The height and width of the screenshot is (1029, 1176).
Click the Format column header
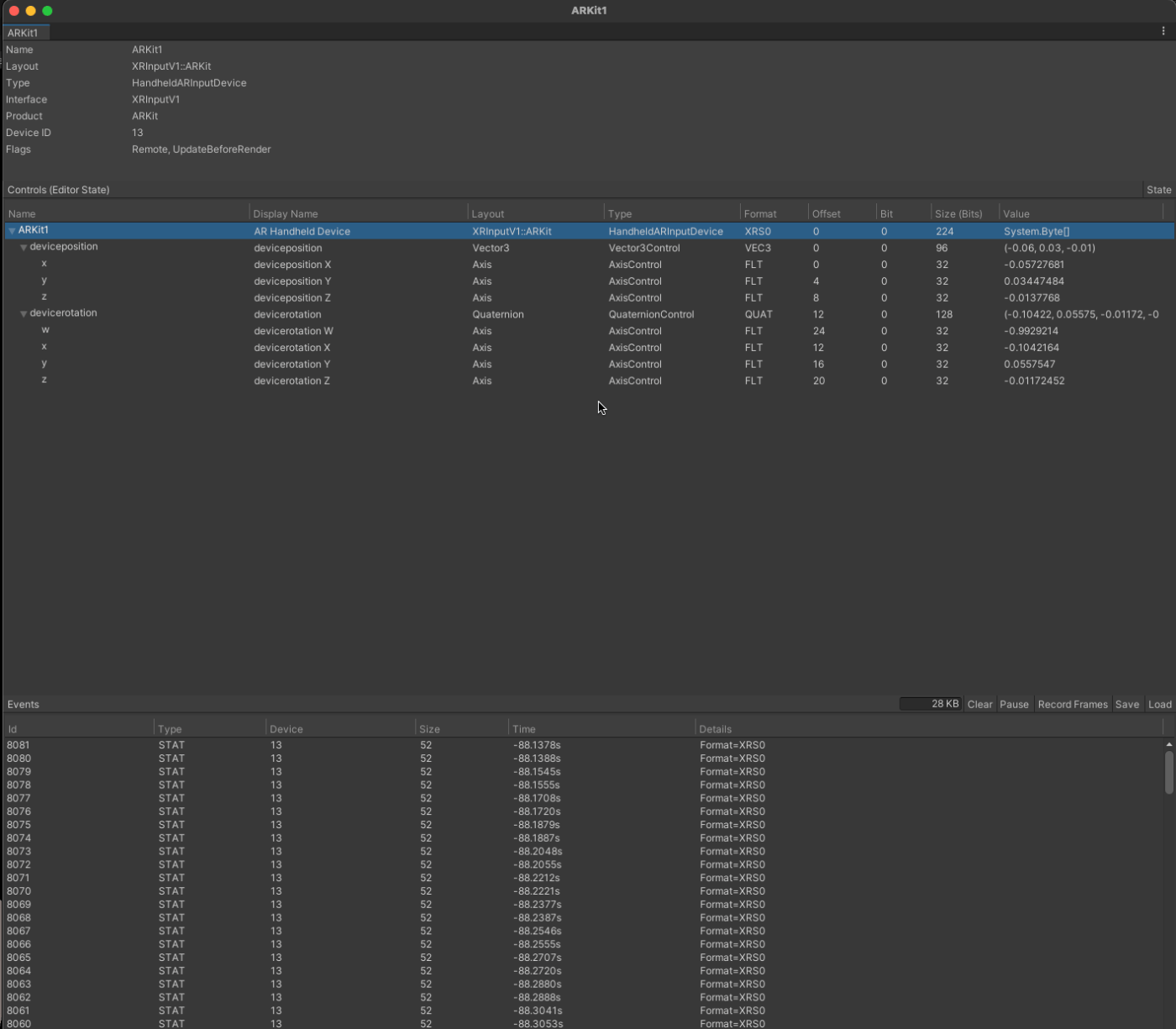coord(774,213)
